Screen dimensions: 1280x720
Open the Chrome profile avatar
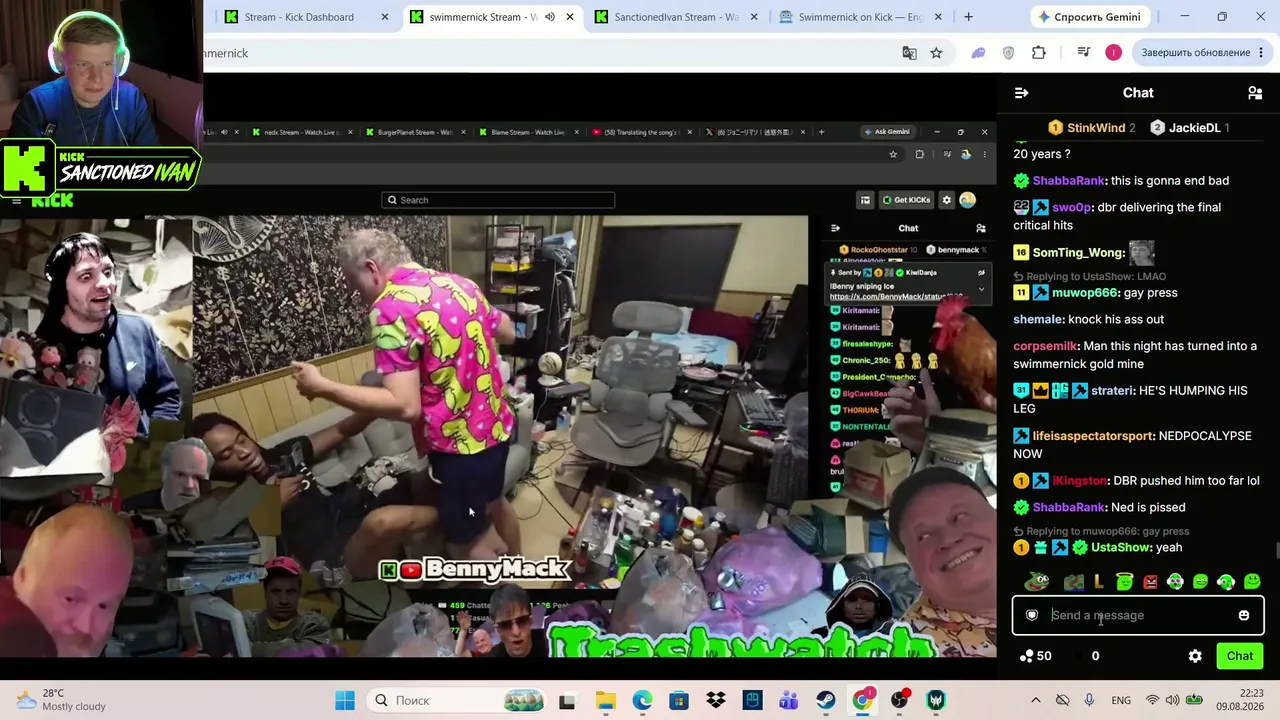click(x=1113, y=53)
